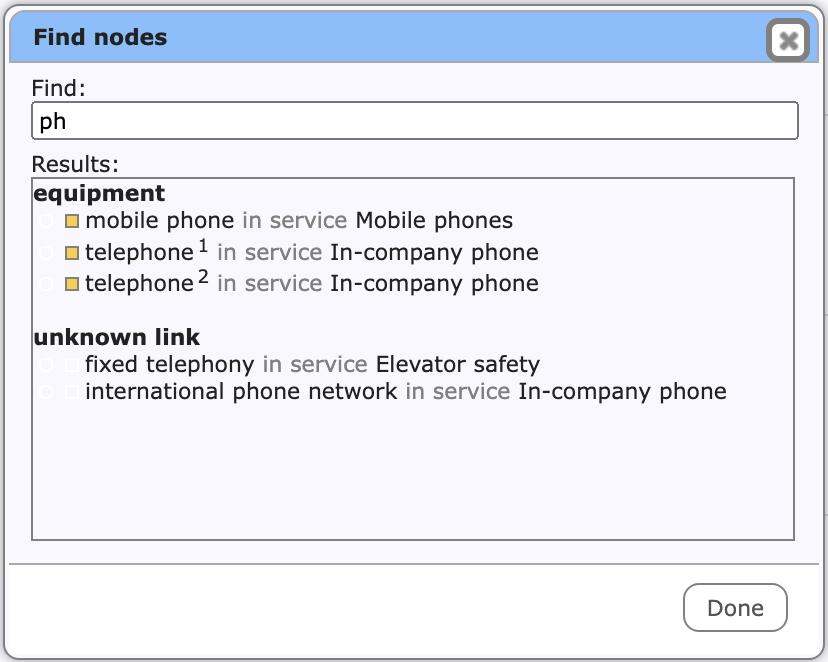The image size is (828, 662).
Task: Click the yellow square icon beside mobile phone
Action: 72,221
